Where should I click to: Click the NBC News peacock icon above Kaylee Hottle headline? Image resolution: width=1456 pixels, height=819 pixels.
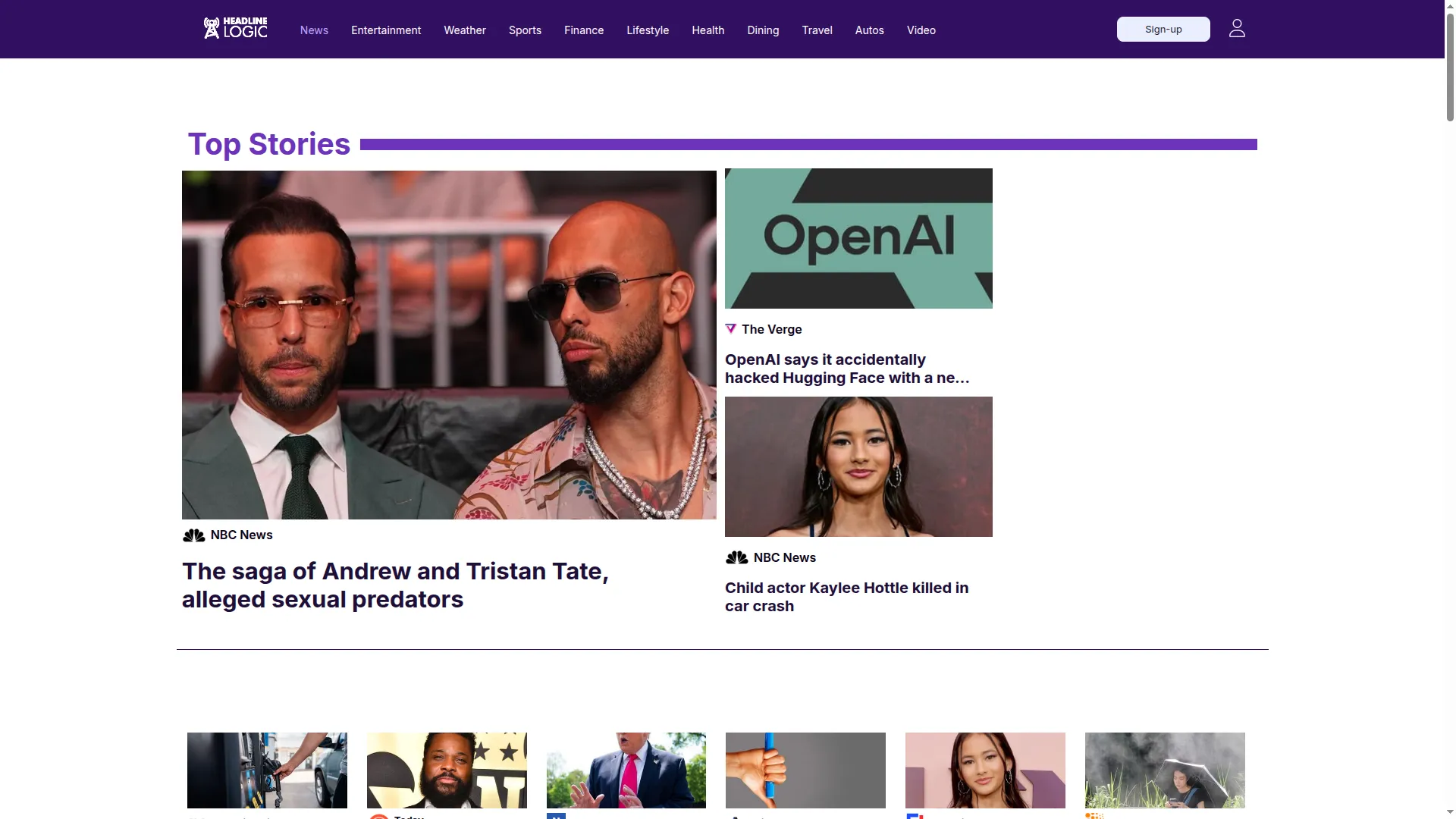[736, 558]
